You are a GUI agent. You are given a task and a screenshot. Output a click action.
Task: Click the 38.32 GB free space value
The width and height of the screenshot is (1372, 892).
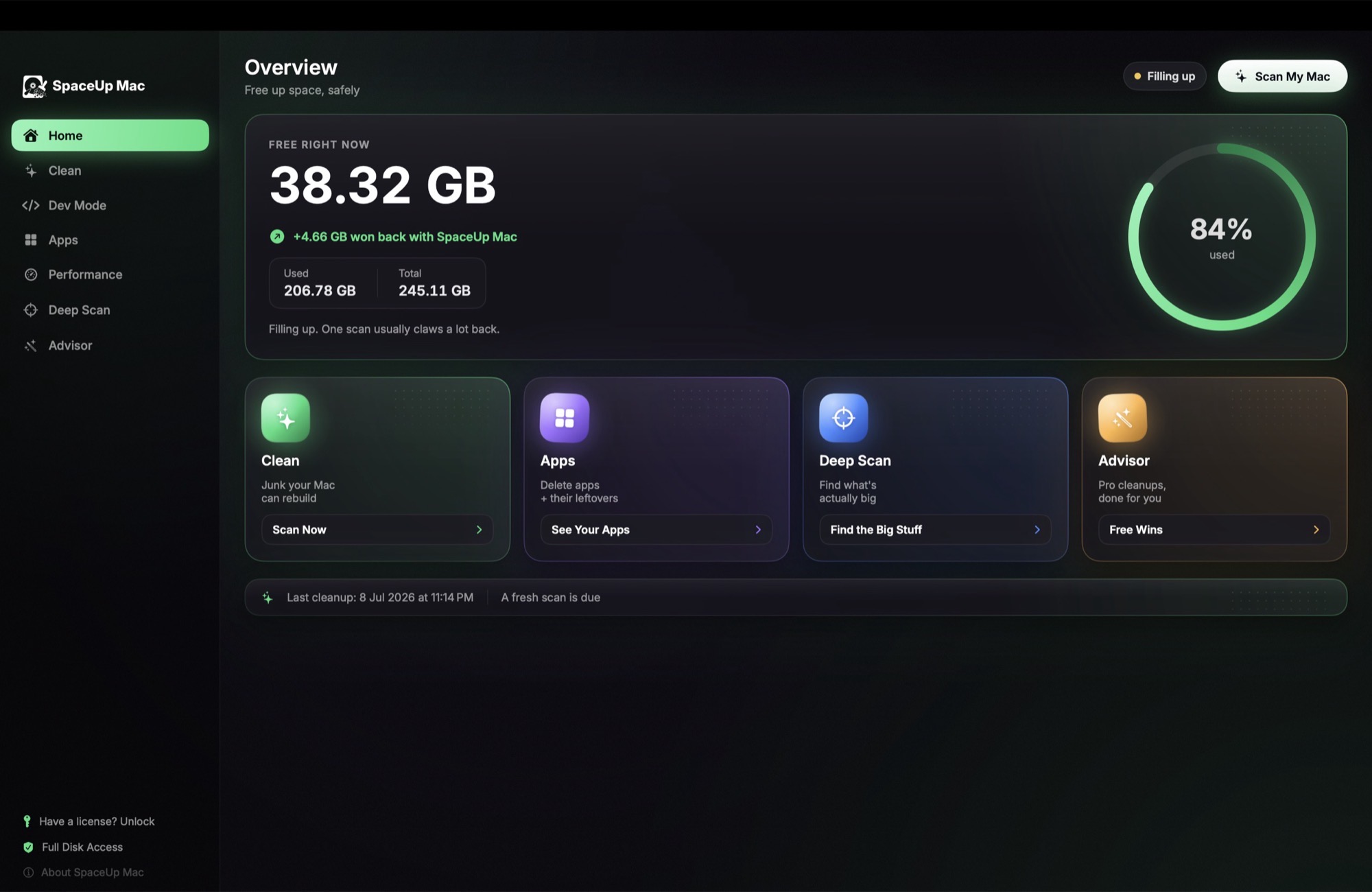[383, 185]
